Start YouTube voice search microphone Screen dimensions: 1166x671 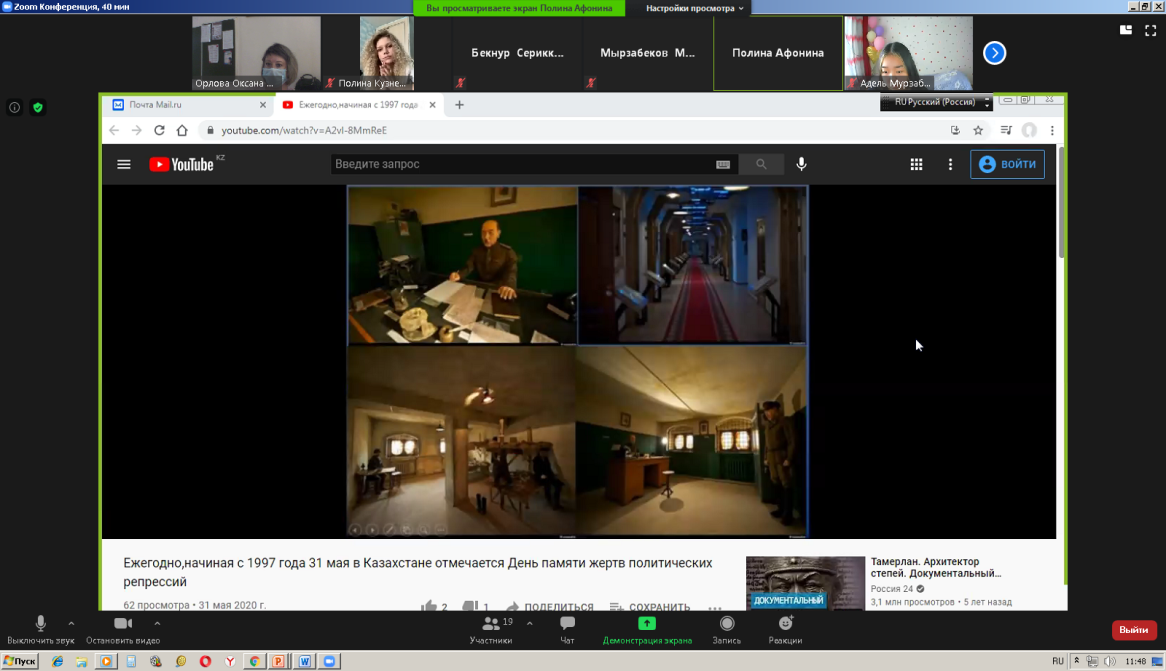point(802,164)
